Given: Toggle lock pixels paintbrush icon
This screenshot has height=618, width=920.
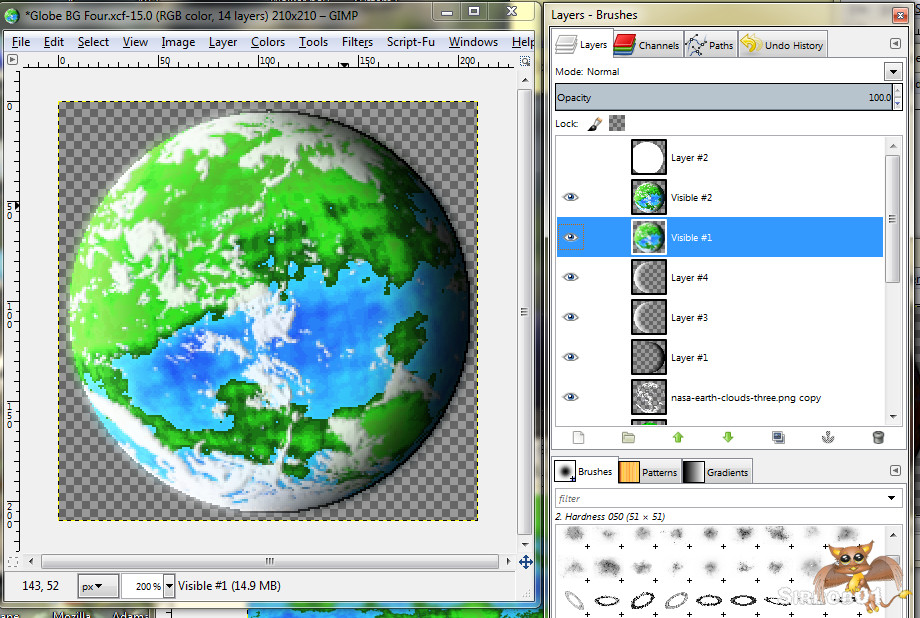Looking at the screenshot, I should pyautogui.click(x=594, y=124).
